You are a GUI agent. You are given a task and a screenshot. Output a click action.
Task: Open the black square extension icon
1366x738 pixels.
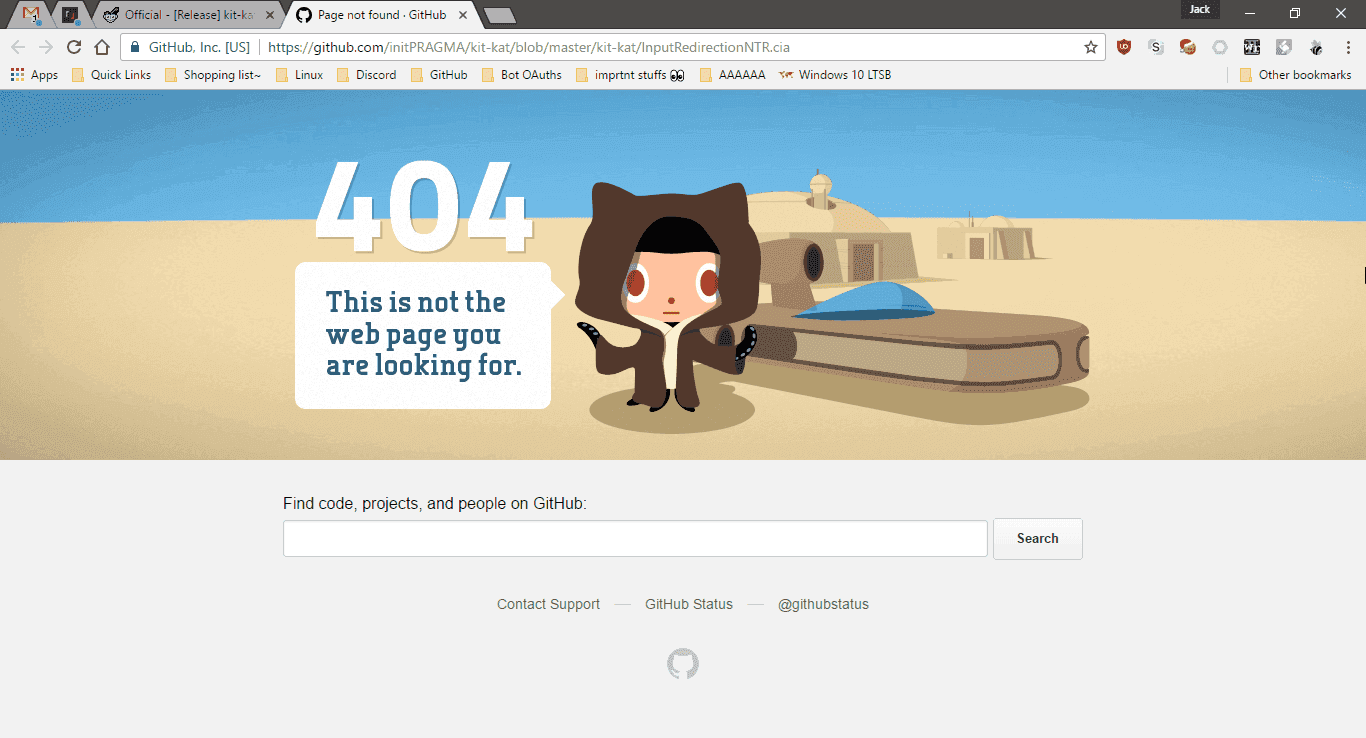coord(1252,47)
